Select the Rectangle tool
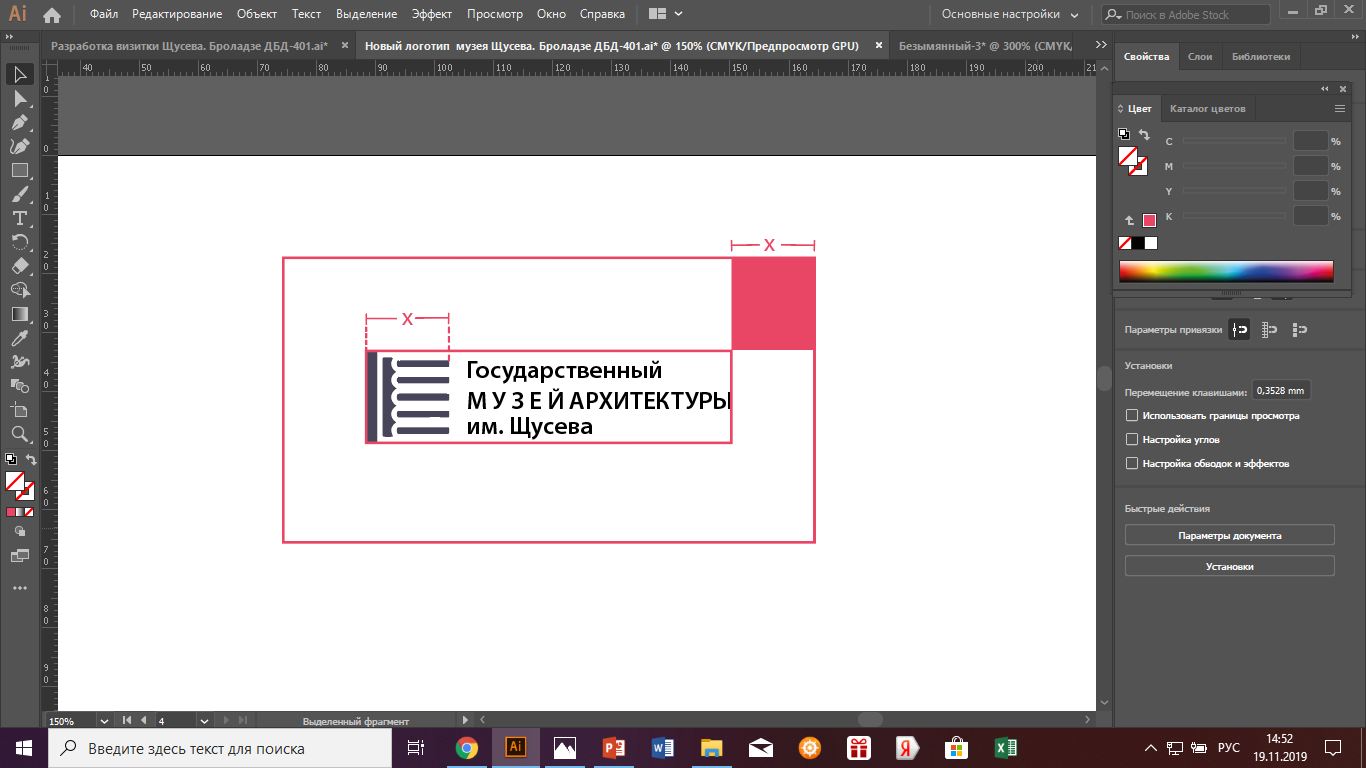This screenshot has width=1366, height=768. 19,171
